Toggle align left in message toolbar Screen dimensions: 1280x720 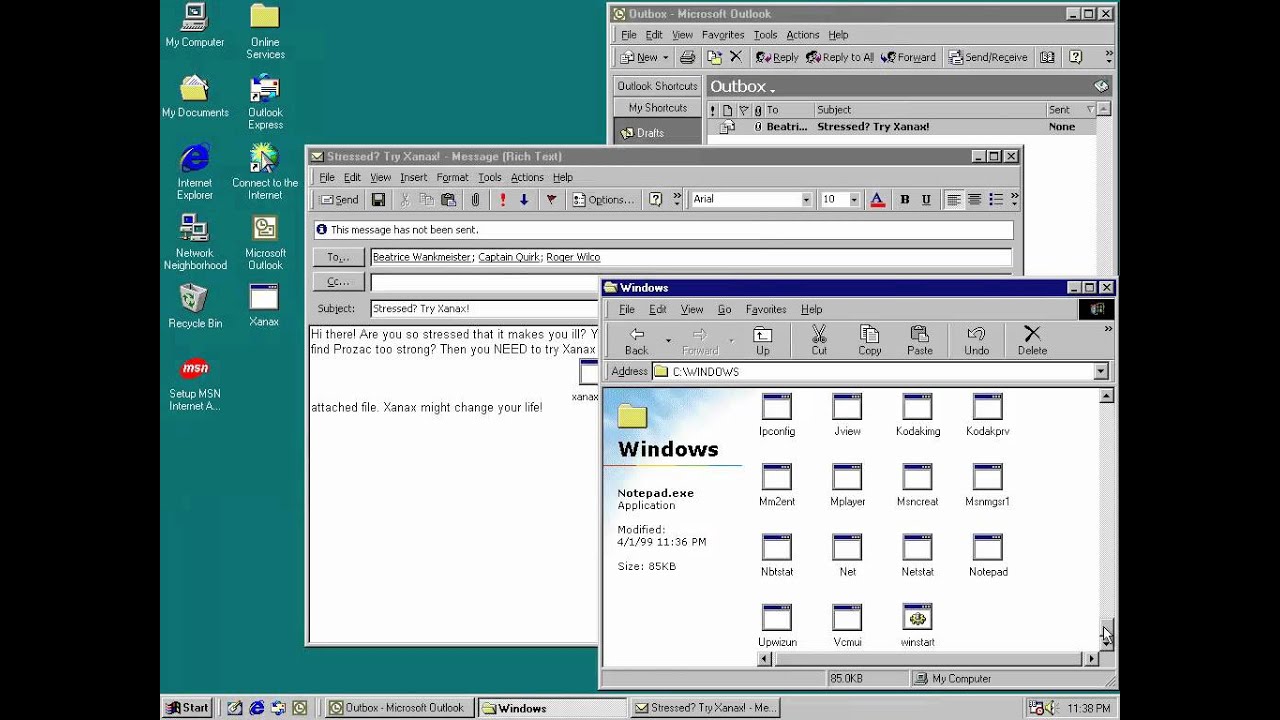954,200
